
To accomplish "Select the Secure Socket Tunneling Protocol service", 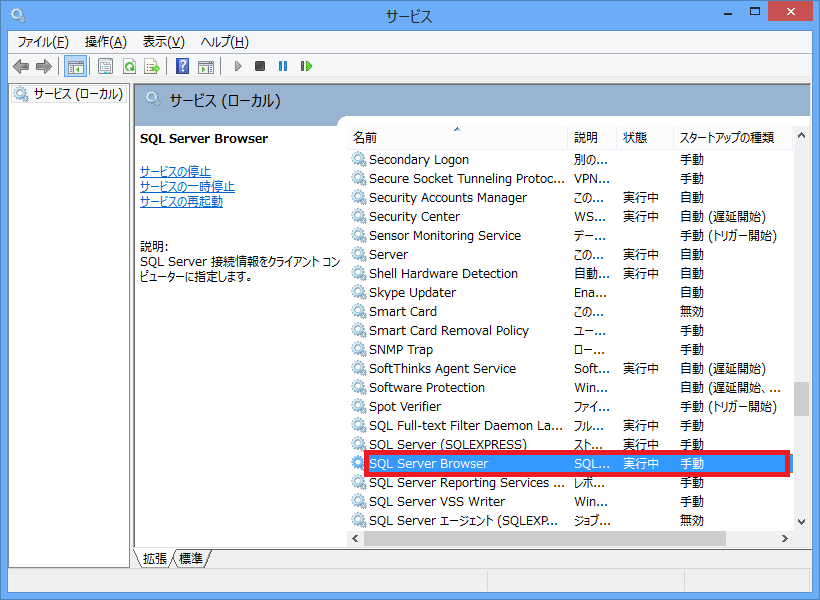I will coord(570,178).
